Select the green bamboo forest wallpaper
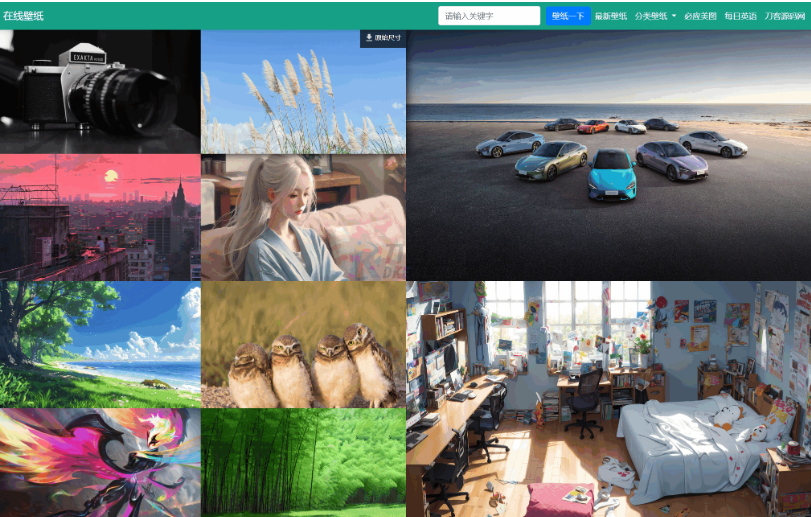Image resolution: width=811 pixels, height=517 pixels. click(303, 463)
